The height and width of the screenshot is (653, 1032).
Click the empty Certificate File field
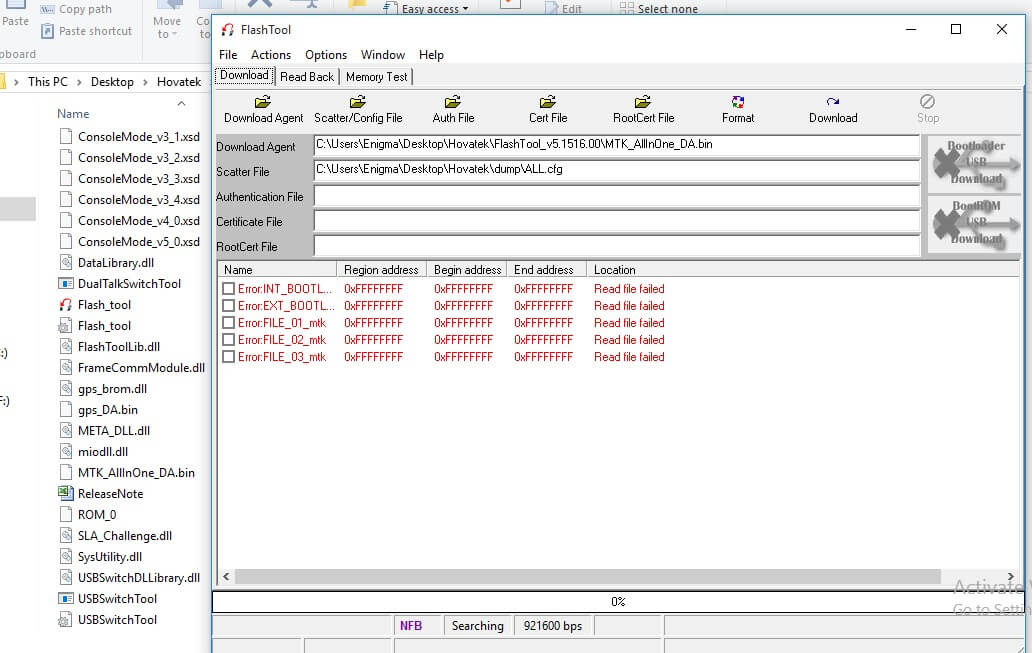[616, 221]
